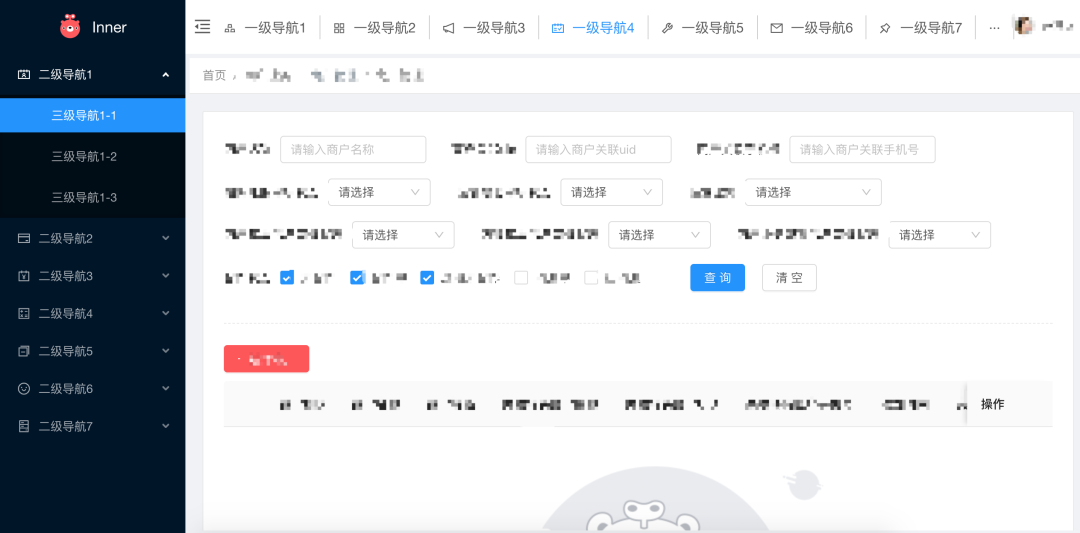Click the 二级导航7 document icon
This screenshot has width=1080, height=533.
23,426
